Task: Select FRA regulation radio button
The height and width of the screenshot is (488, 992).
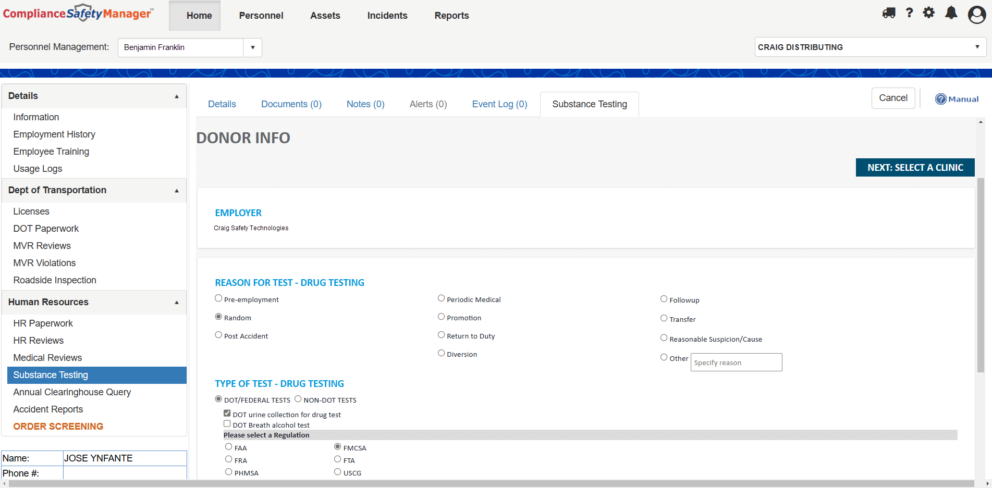Action: click(228, 459)
